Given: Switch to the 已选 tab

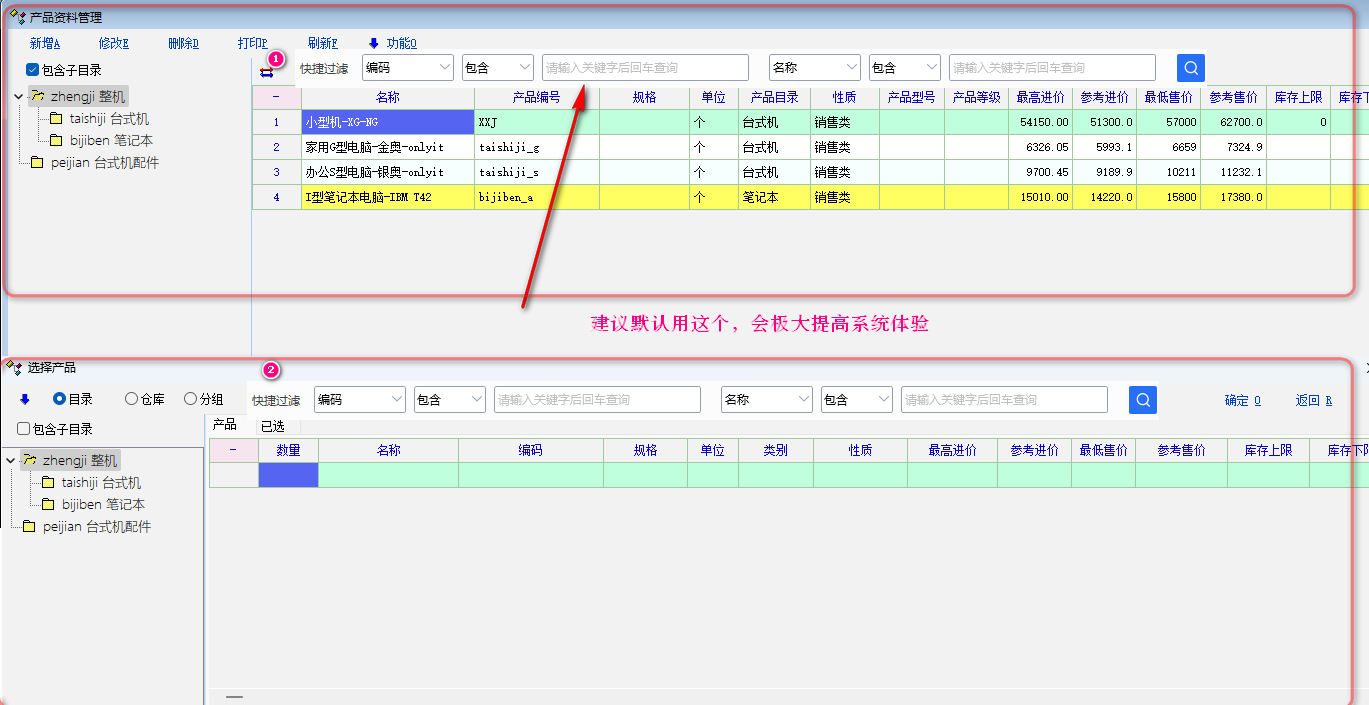Looking at the screenshot, I should pyautogui.click(x=272, y=425).
